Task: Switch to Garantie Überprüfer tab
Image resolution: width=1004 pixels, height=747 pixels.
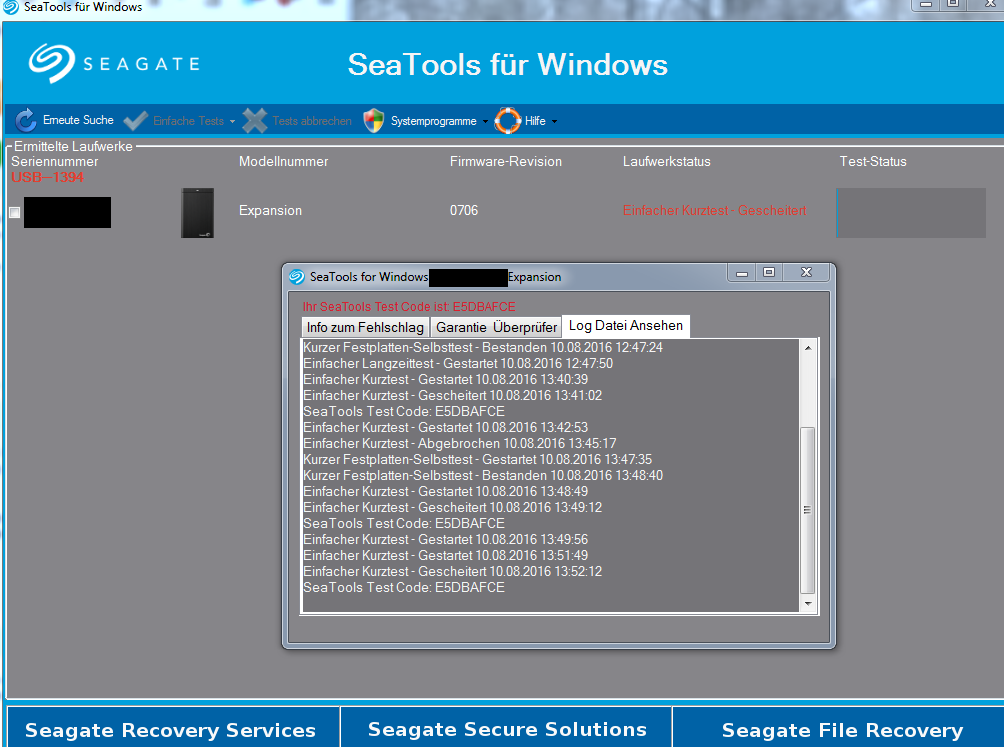Action: [496, 327]
